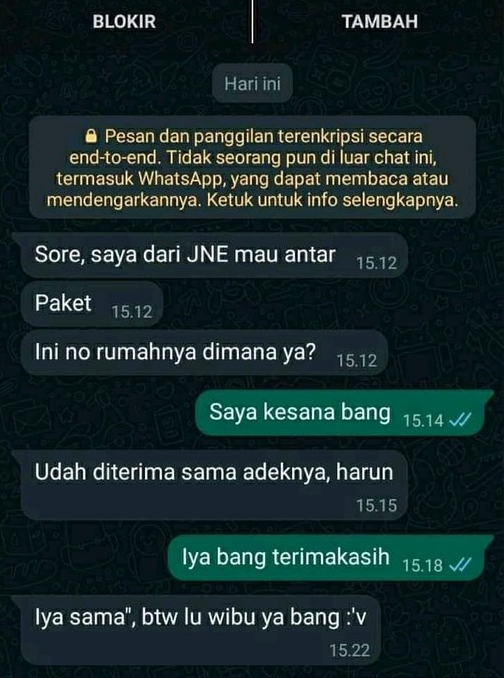
Task: Select sent message "Iya bang terimakasih"
Action: tap(330, 557)
